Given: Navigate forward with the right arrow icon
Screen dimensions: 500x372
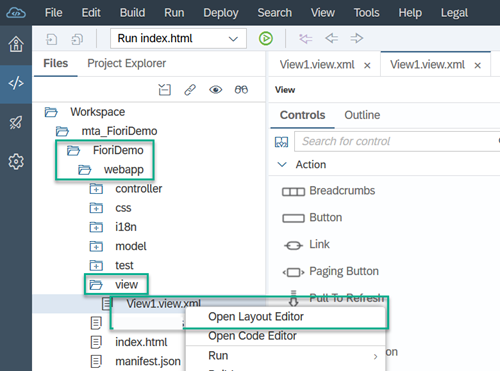Looking at the screenshot, I should tap(357, 38).
